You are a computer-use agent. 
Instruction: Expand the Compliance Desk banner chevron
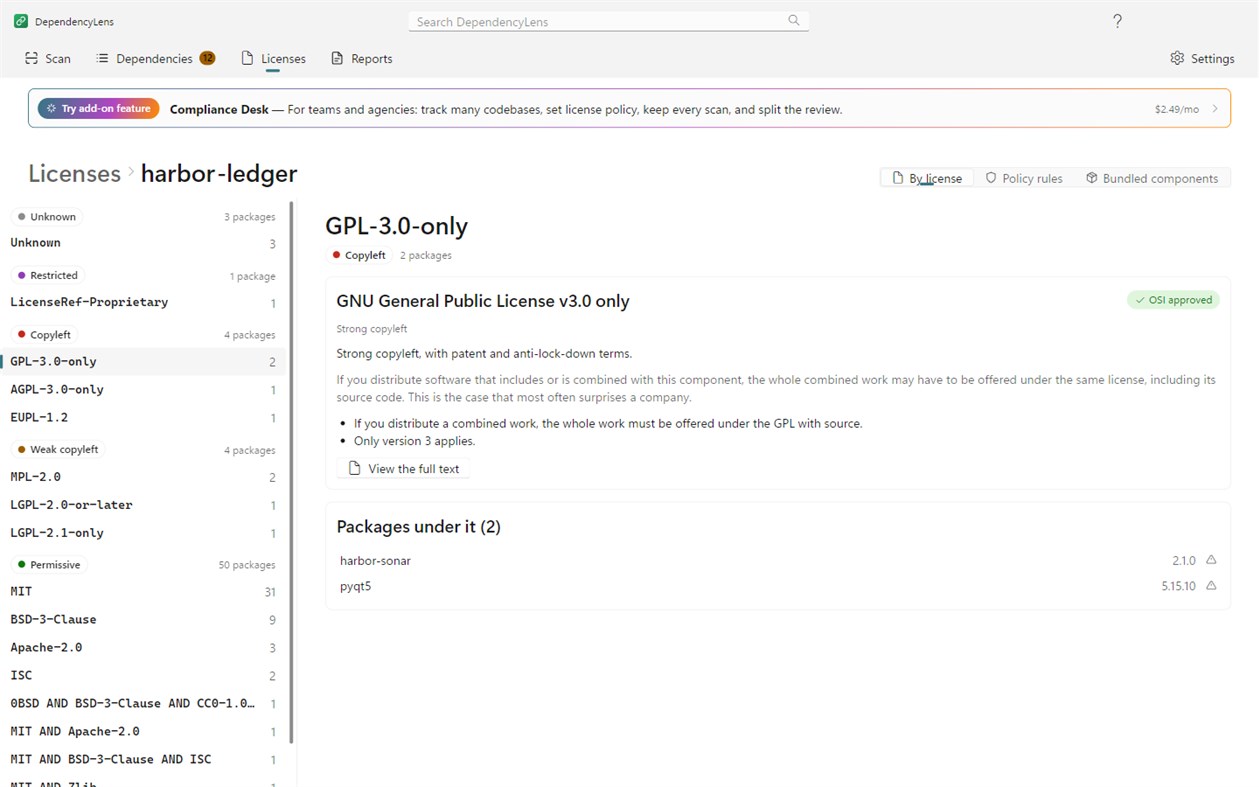[1215, 109]
